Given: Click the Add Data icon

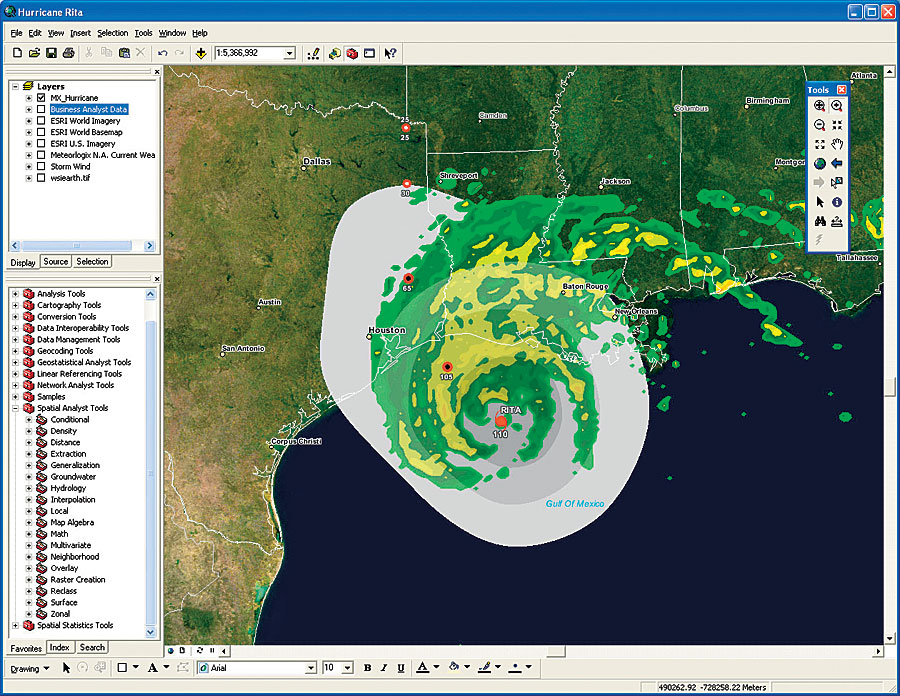Looking at the screenshot, I should [201, 53].
